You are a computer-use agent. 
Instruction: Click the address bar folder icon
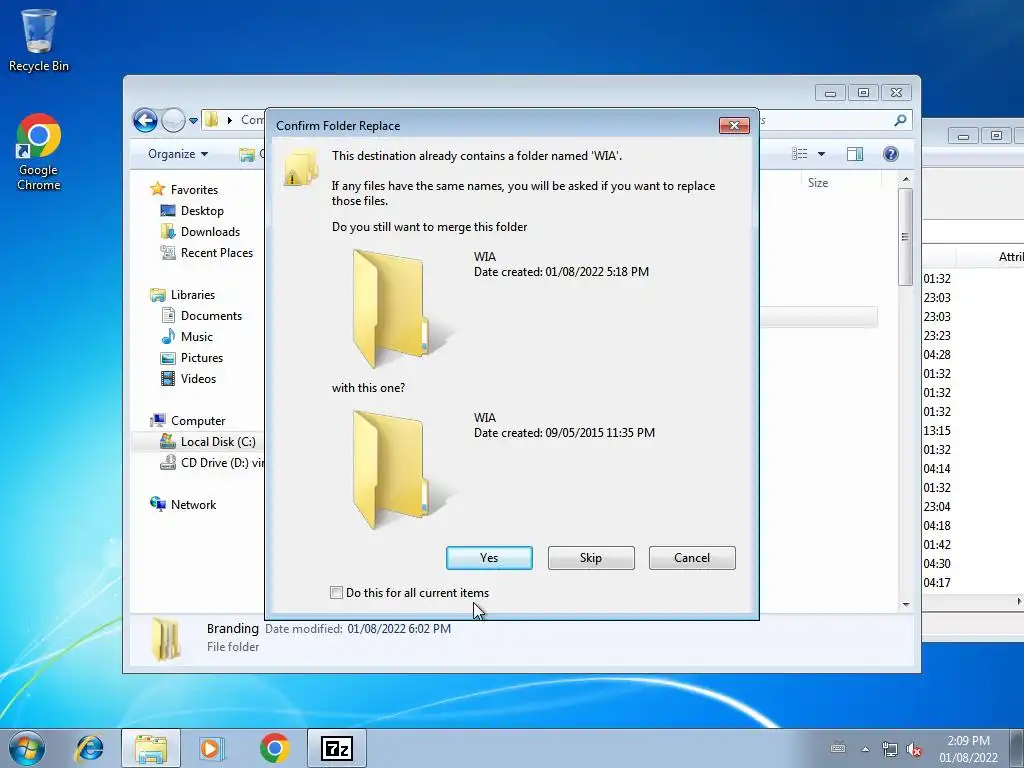click(x=211, y=120)
